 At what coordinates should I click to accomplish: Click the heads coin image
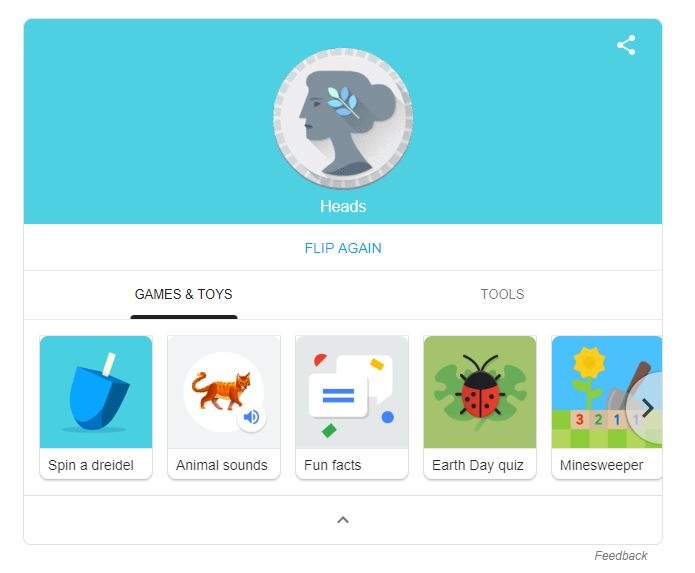point(343,119)
